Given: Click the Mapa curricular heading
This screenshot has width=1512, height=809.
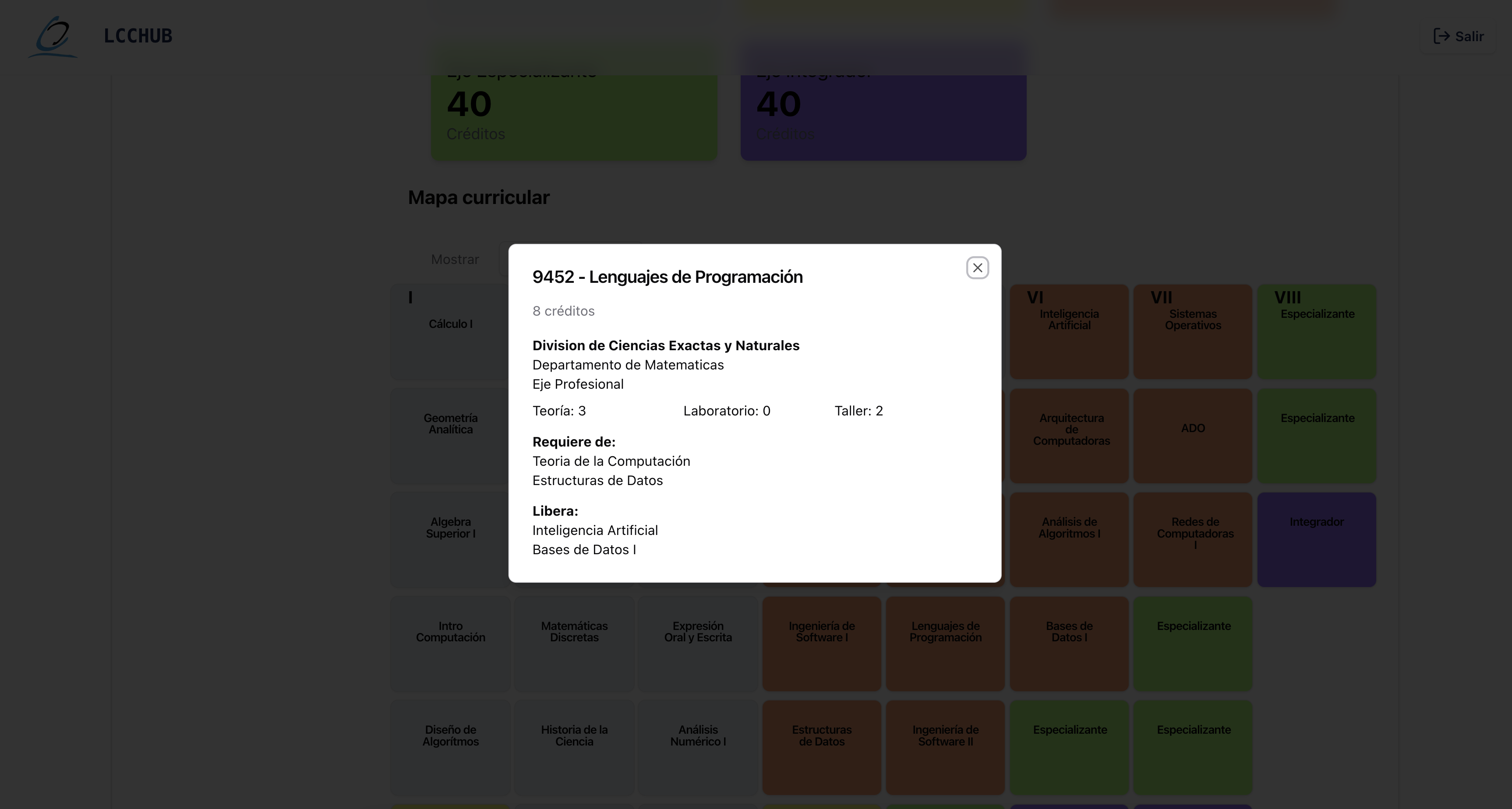Looking at the screenshot, I should click(479, 198).
